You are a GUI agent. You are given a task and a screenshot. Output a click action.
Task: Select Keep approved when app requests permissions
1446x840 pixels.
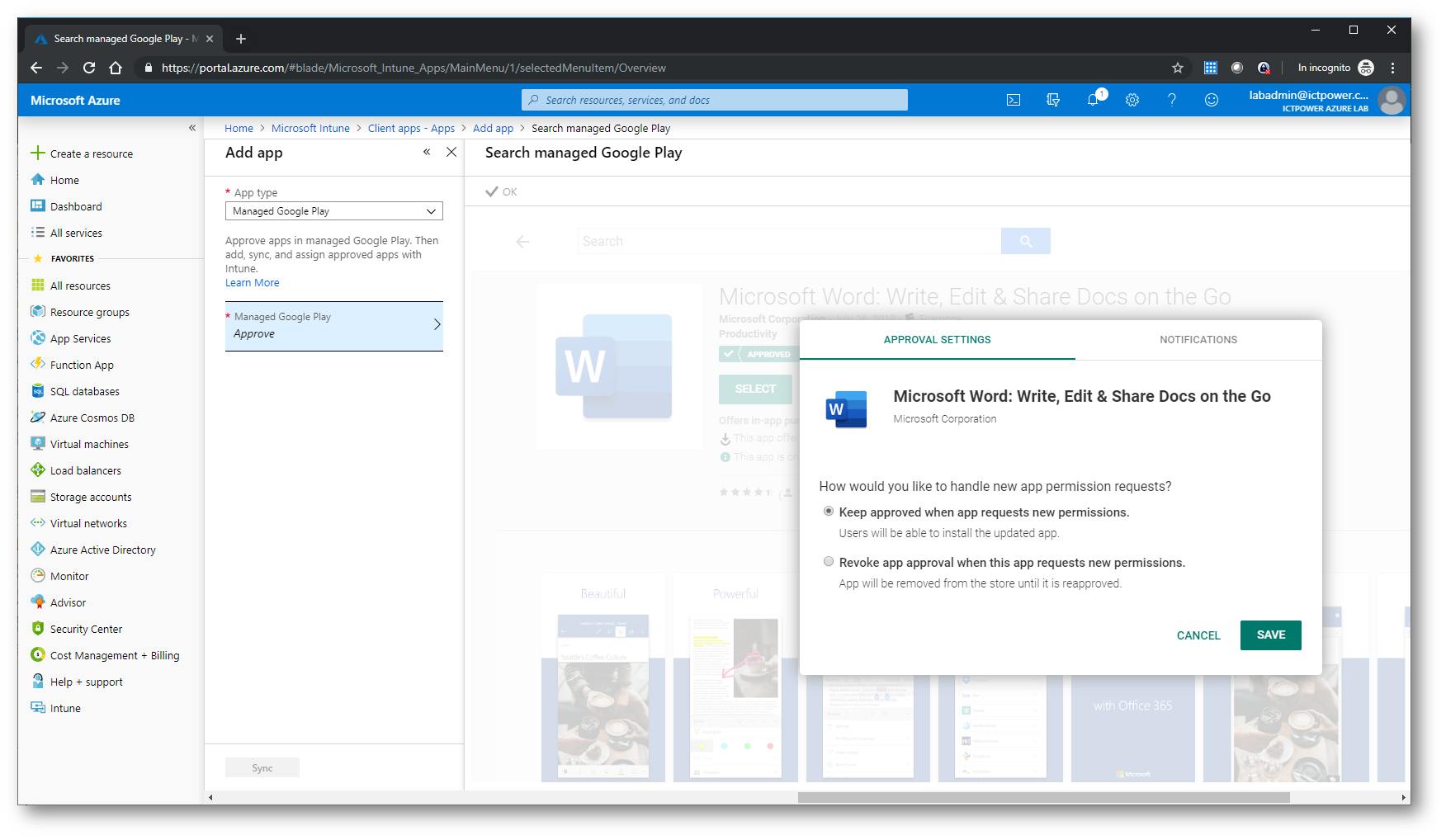coord(829,512)
